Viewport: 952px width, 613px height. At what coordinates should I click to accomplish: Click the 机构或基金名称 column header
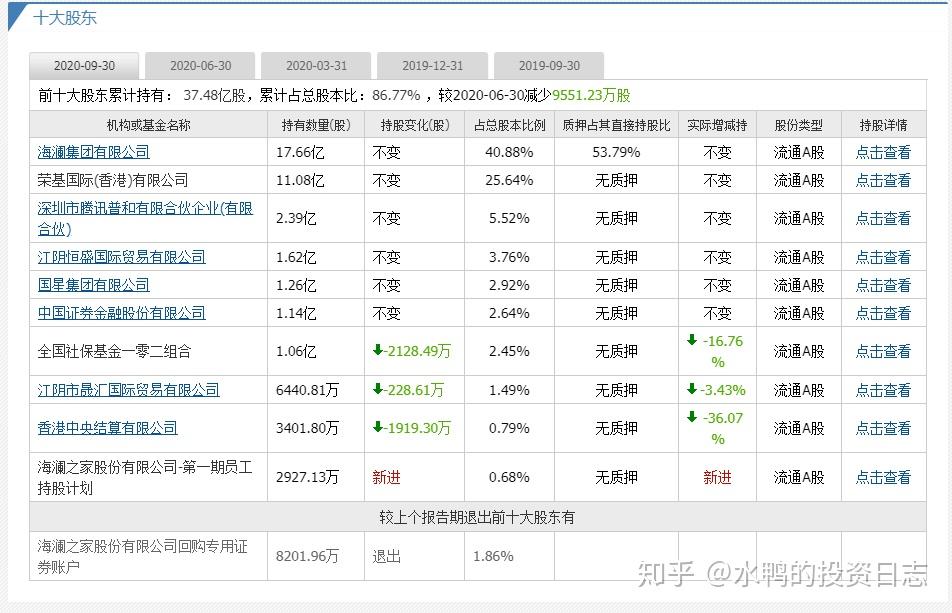click(x=149, y=125)
